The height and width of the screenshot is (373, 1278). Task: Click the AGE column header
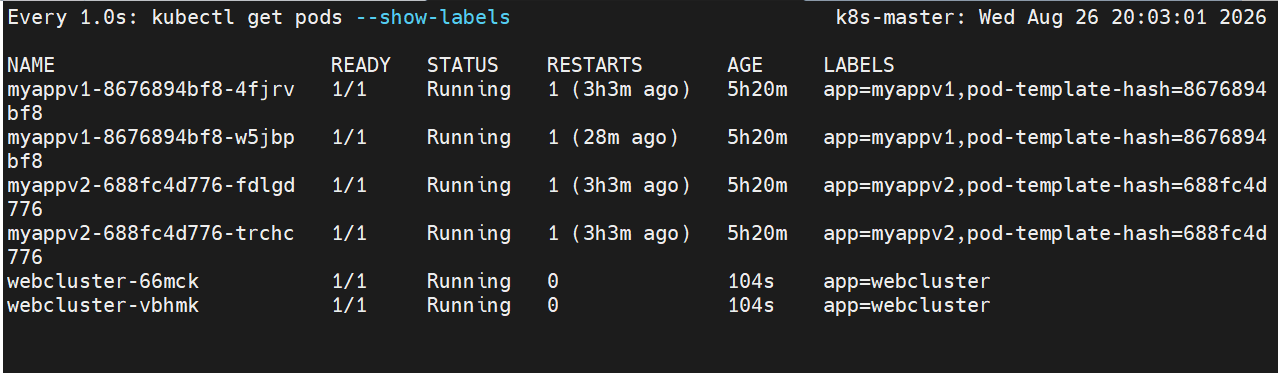tap(745, 66)
